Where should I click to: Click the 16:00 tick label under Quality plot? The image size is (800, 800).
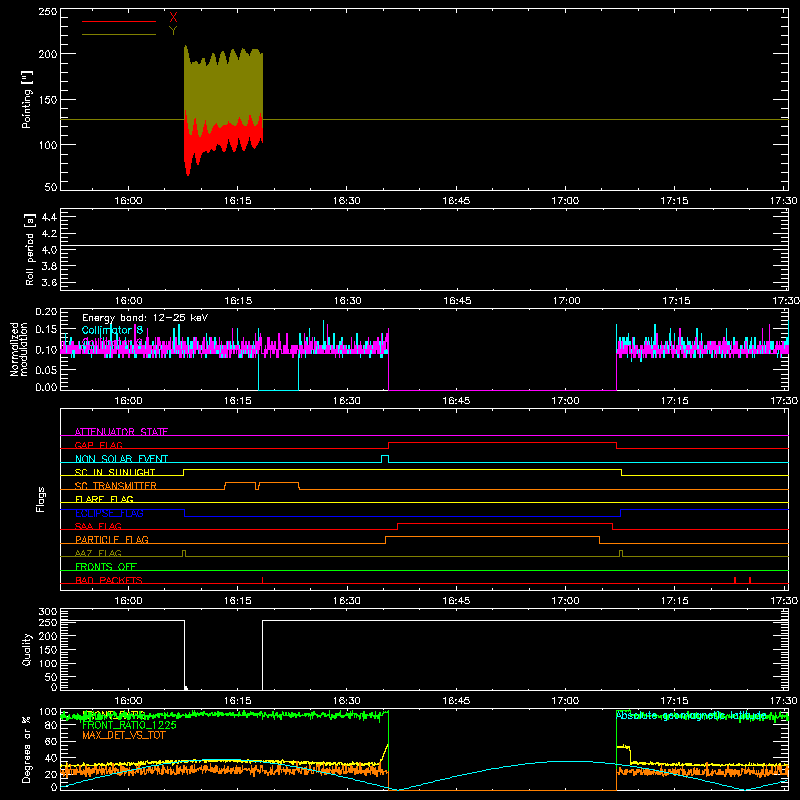point(129,701)
